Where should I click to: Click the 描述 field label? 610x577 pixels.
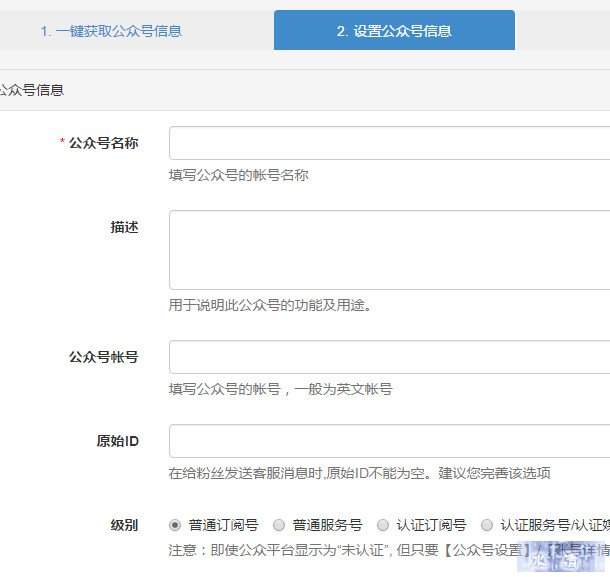point(124,227)
